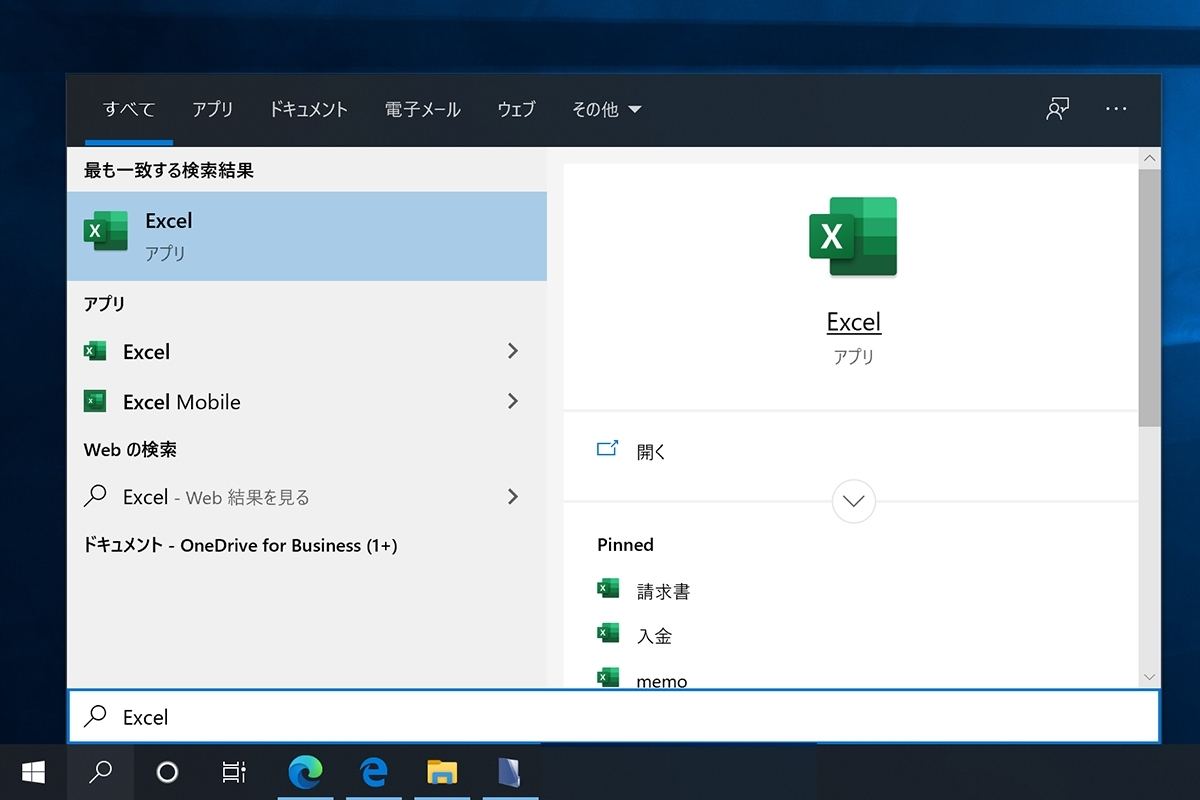Image resolution: width=1200 pixels, height=800 pixels.
Task: Open the feedback icon in the search header
Action: pyautogui.click(x=1058, y=109)
